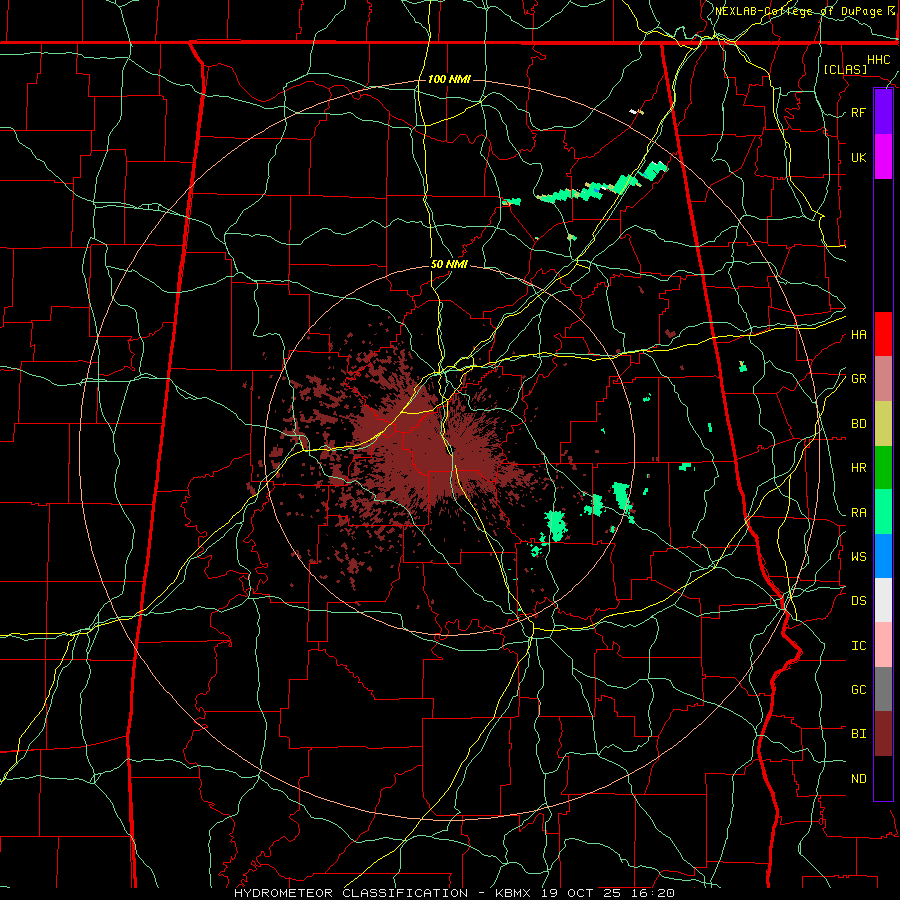The width and height of the screenshot is (900, 900).
Task: Click the "RA" legend label
Action: [x=858, y=512]
